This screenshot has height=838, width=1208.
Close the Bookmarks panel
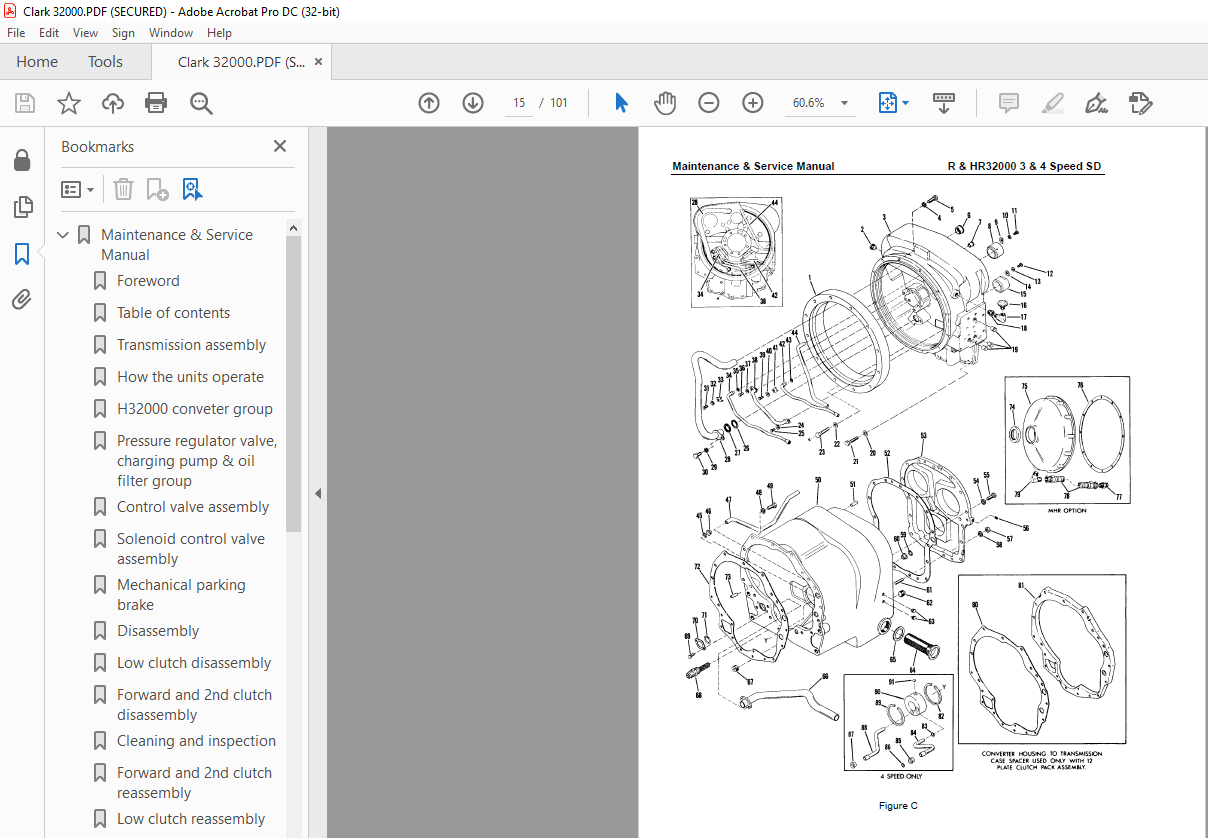[x=280, y=146]
